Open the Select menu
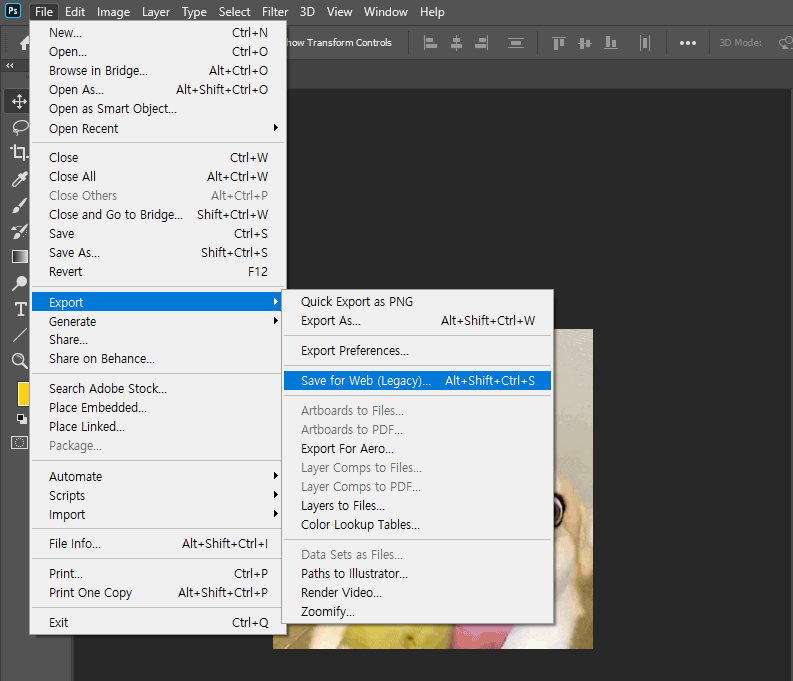 pos(234,12)
